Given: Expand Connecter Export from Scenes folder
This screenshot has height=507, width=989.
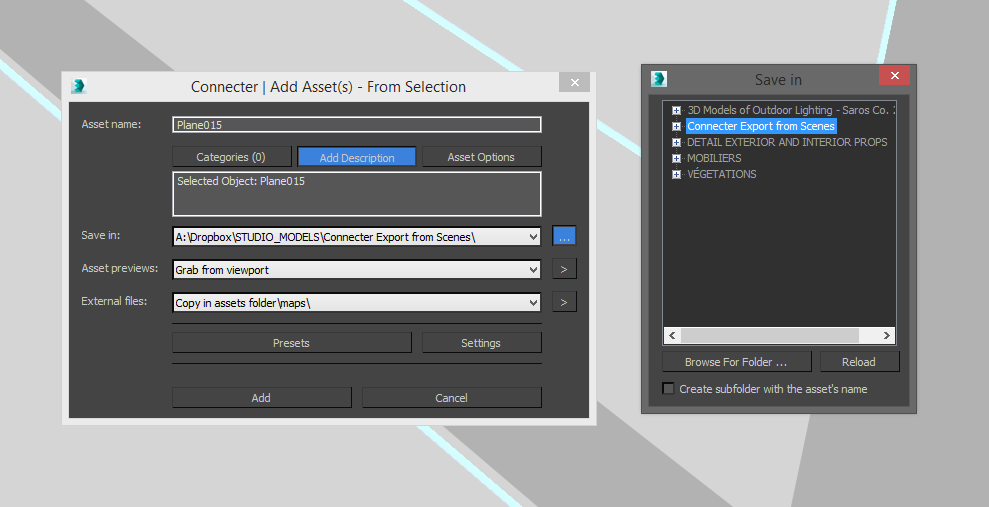Looking at the screenshot, I should pos(676,126).
